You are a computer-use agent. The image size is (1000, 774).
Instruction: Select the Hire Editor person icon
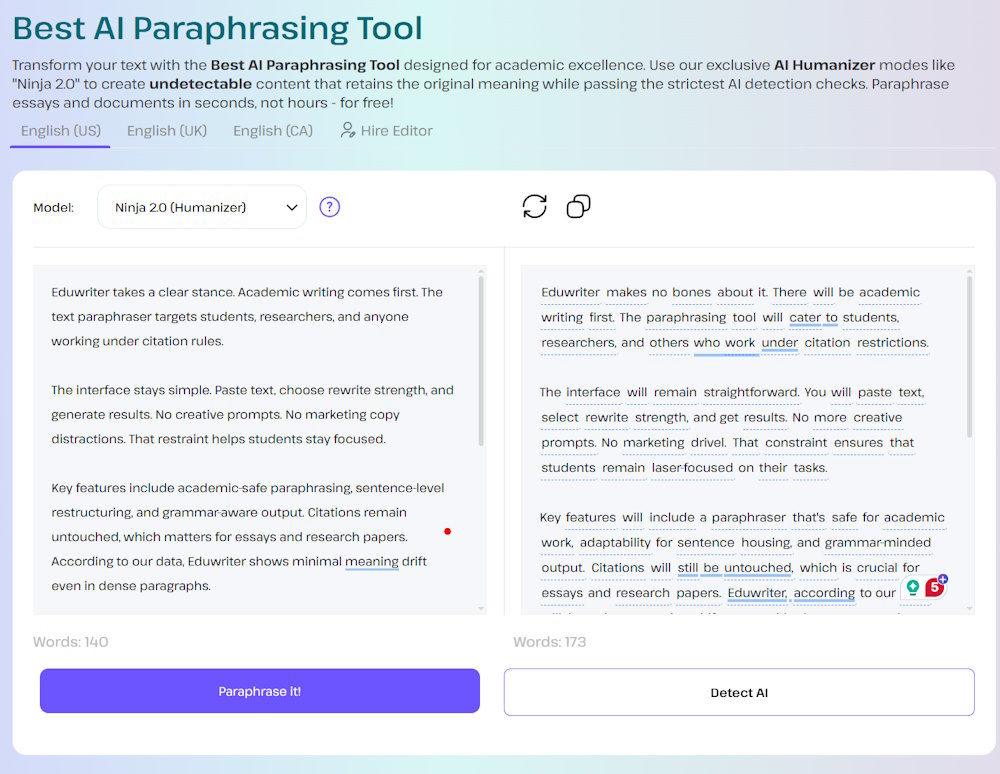click(x=347, y=130)
